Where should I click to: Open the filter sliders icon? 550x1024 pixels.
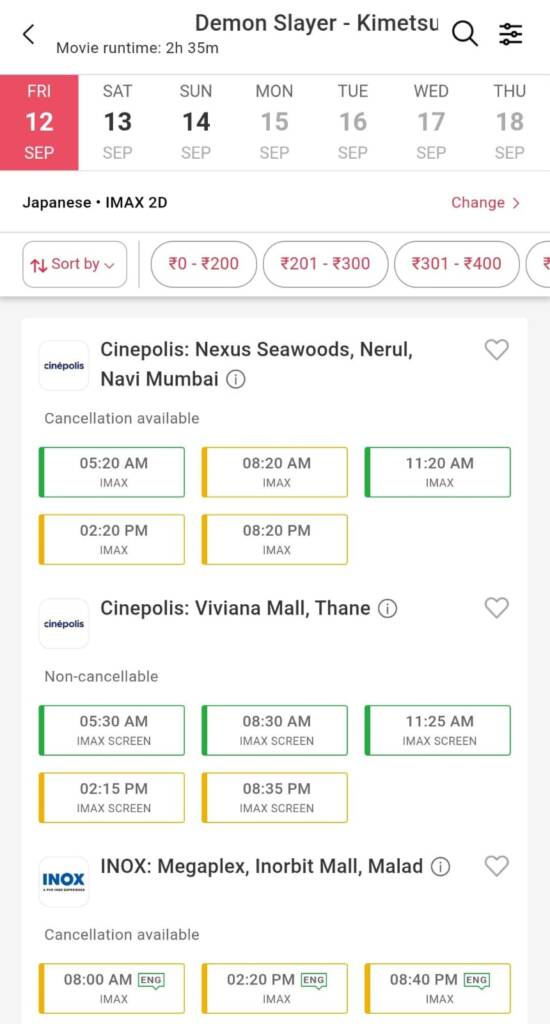point(510,33)
